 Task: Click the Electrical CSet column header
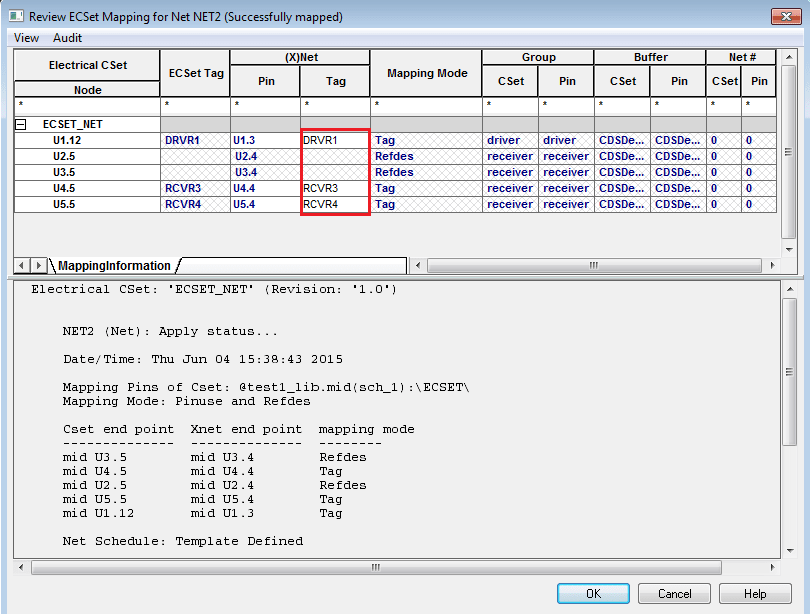tap(87, 65)
